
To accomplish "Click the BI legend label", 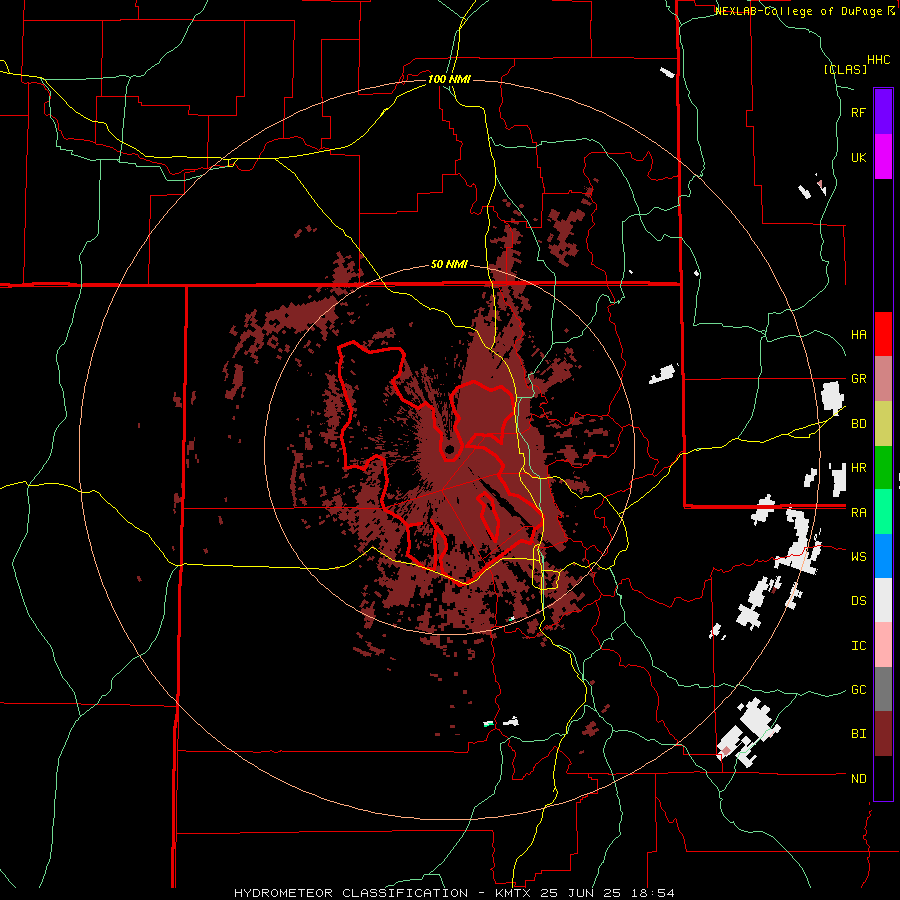I will click(x=858, y=734).
